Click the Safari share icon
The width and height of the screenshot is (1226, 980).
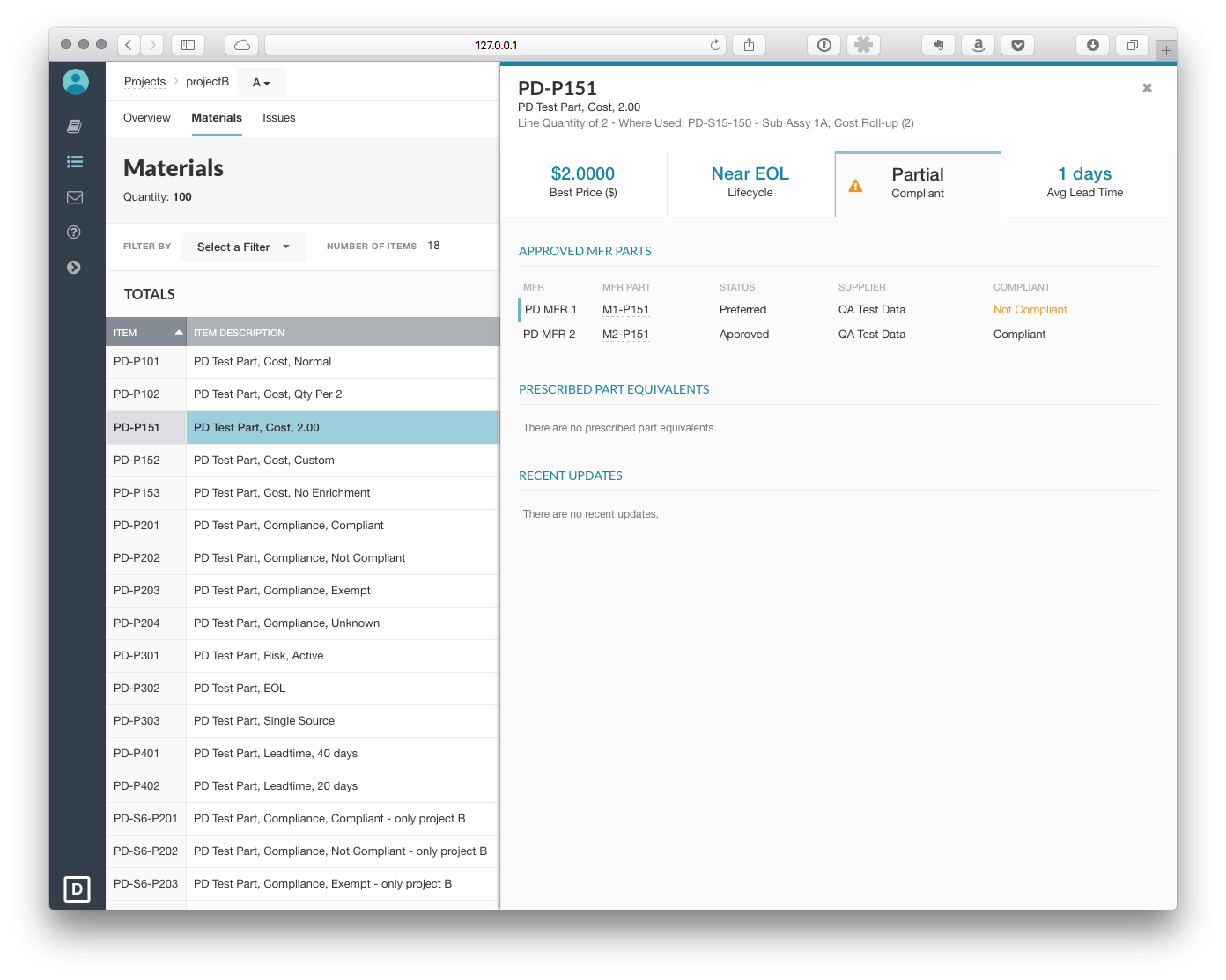(x=749, y=45)
